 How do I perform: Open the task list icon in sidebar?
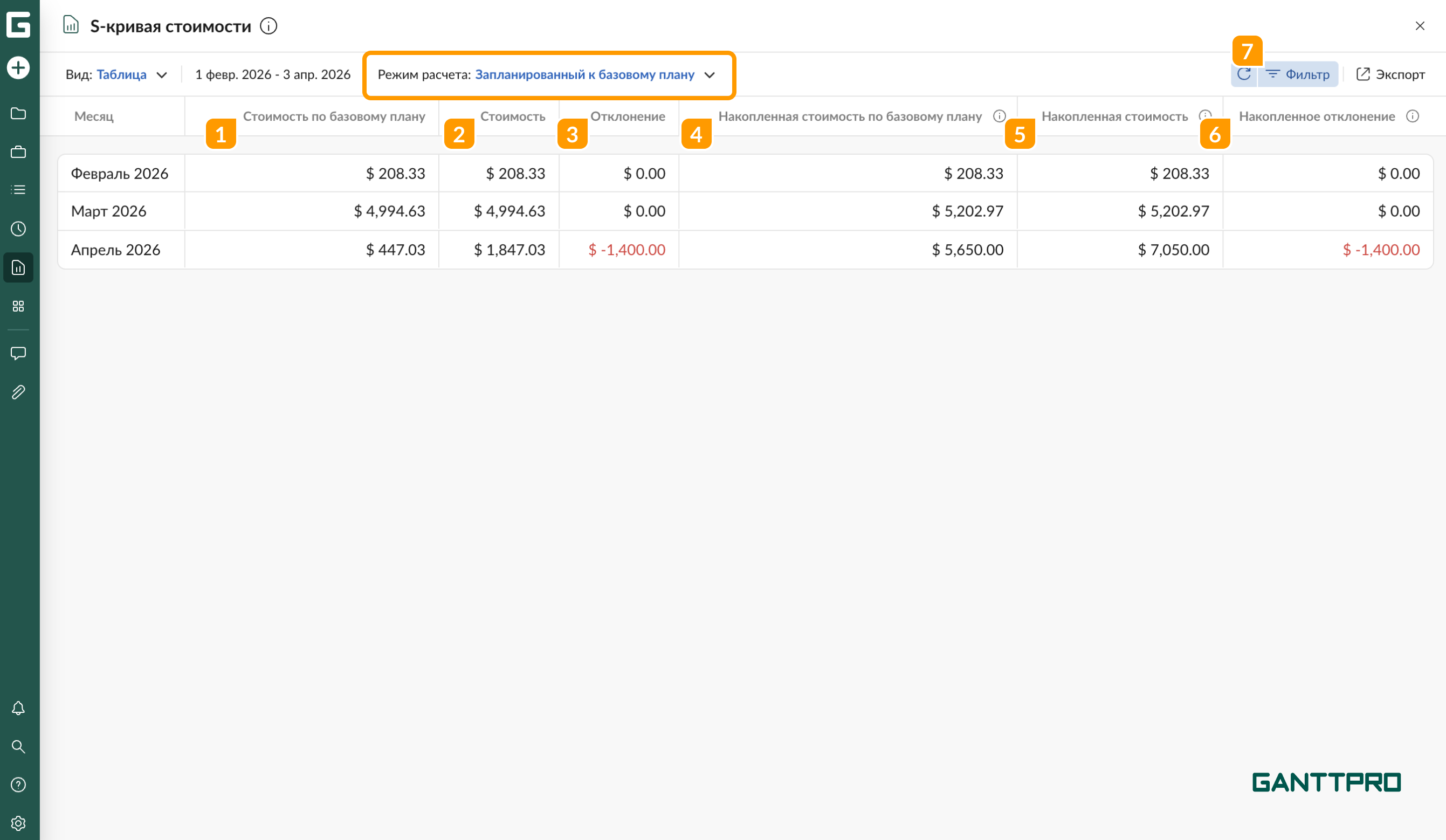click(x=18, y=190)
